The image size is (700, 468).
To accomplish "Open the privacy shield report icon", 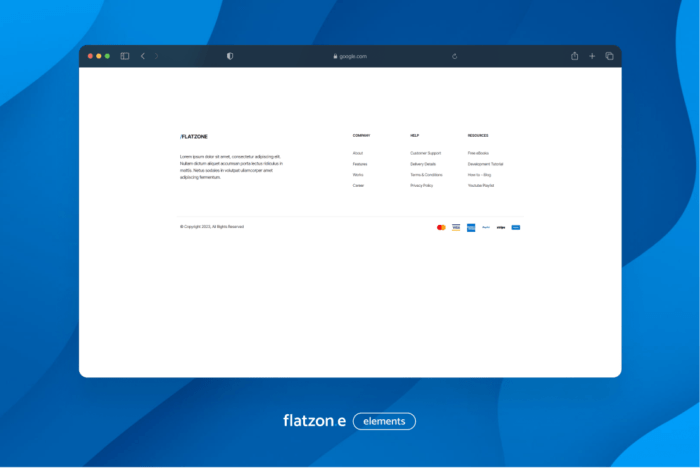I will click(x=230, y=56).
